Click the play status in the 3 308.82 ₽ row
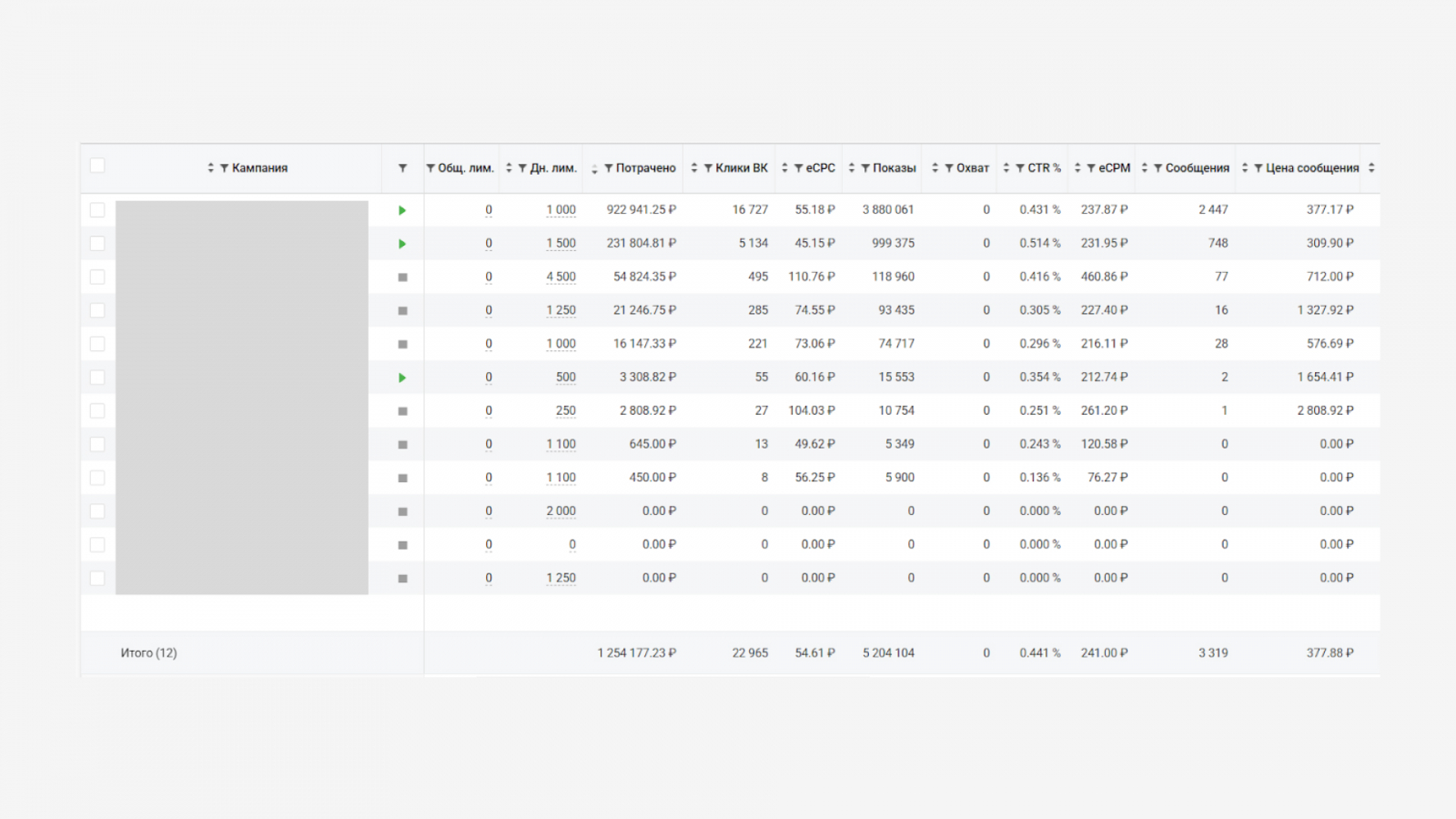The height and width of the screenshot is (819, 1456). [x=402, y=378]
